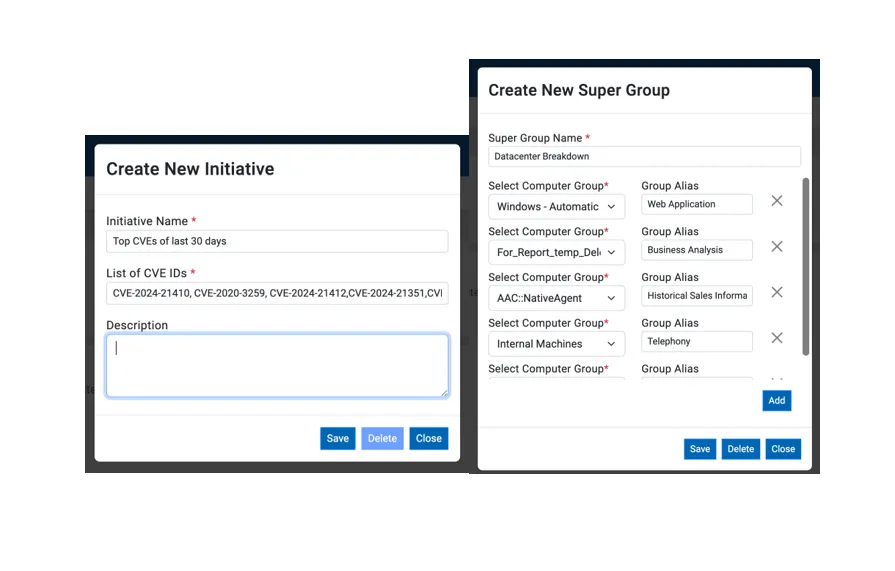Expand the For_Report_temp computer group dropdown
The width and height of the screenshot is (895, 571).
(x=556, y=252)
